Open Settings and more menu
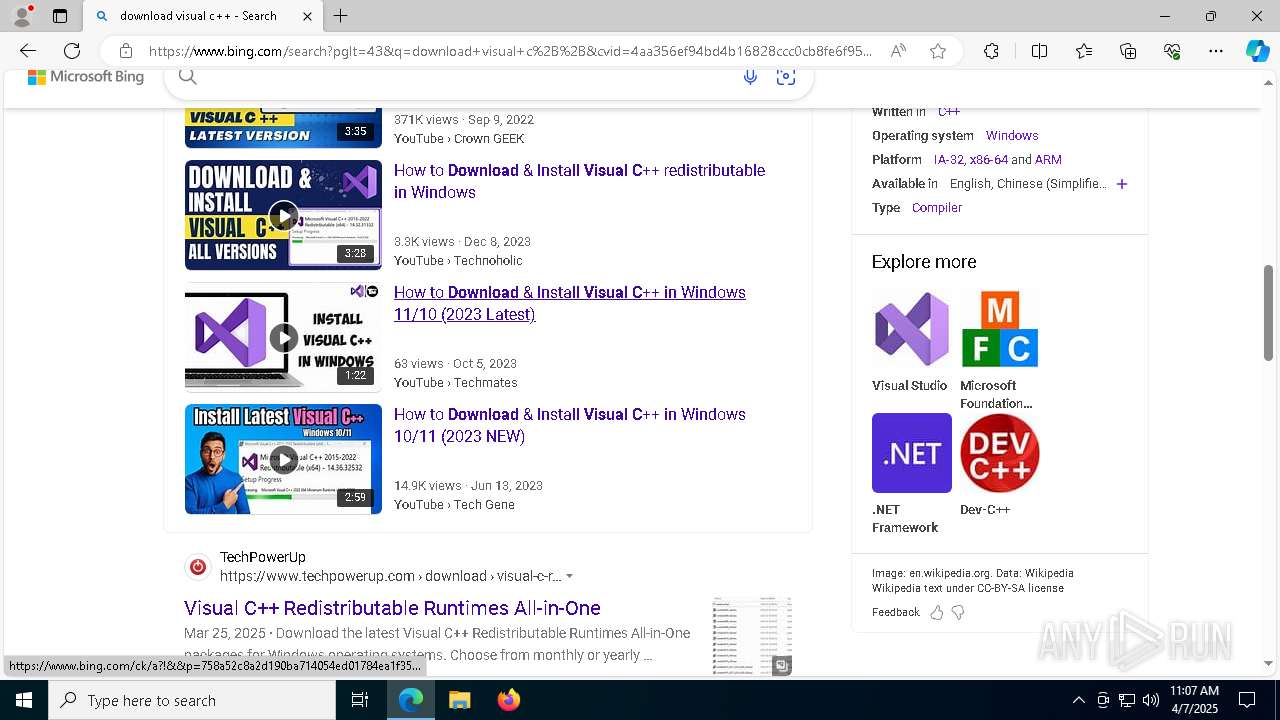Image resolution: width=1280 pixels, height=720 pixels. coord(1216,51)
